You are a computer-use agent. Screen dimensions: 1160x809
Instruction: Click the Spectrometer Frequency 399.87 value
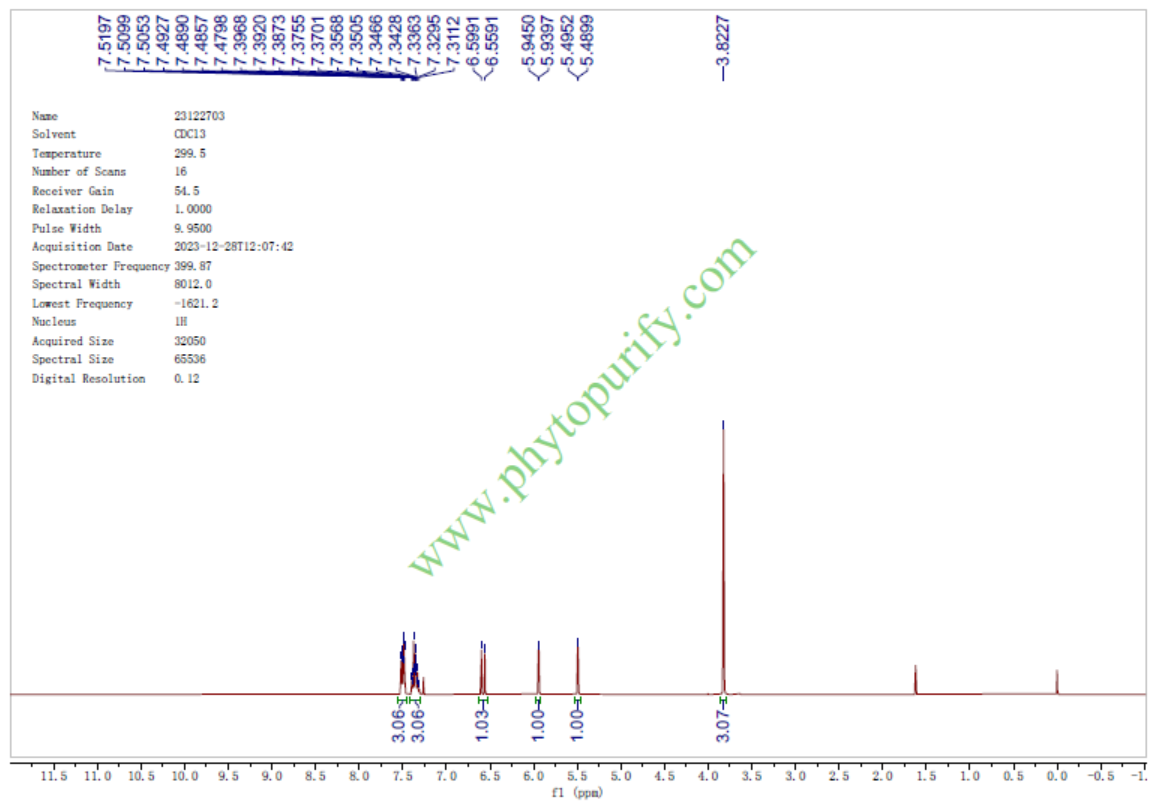pyautogui.click(x=193, y=266)
